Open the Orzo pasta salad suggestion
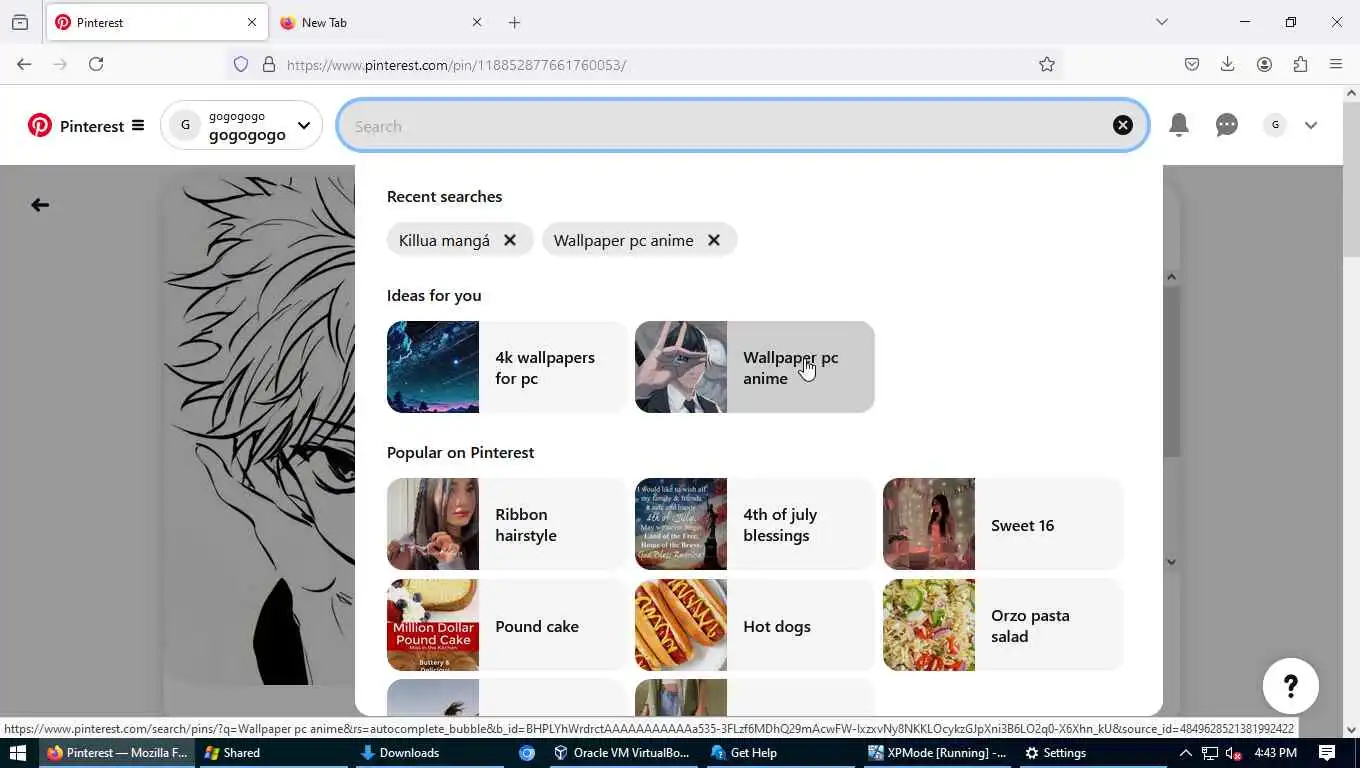This screenshot has height=768, width=1360. [x=1003, y=625]
